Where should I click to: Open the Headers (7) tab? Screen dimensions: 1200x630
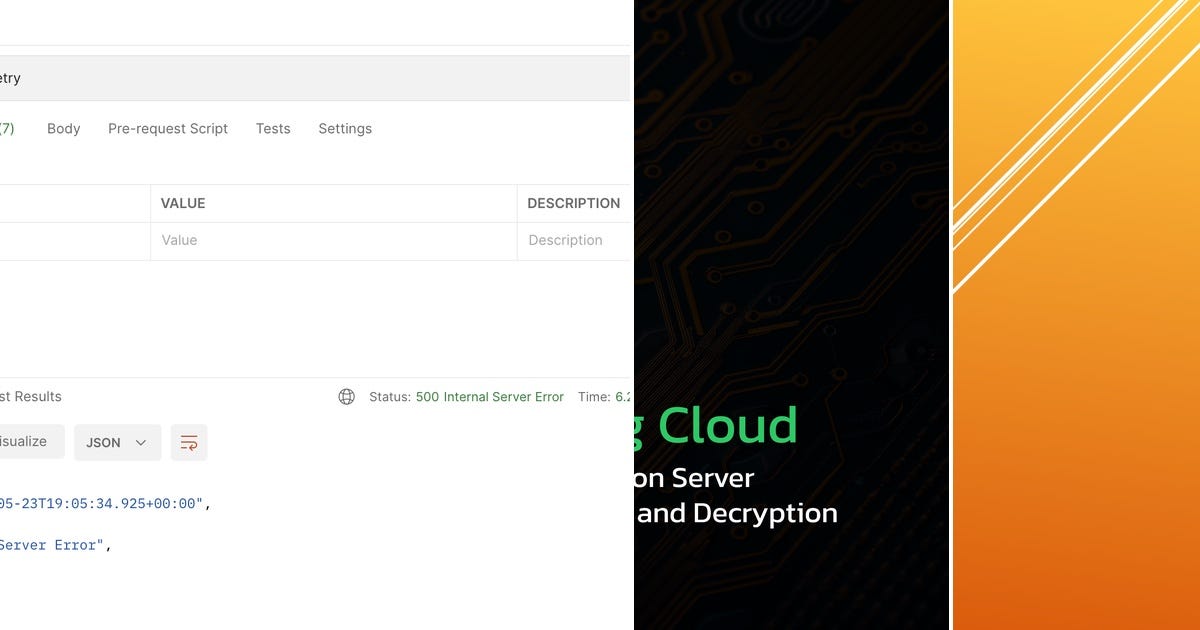click(x=6, y=128)
